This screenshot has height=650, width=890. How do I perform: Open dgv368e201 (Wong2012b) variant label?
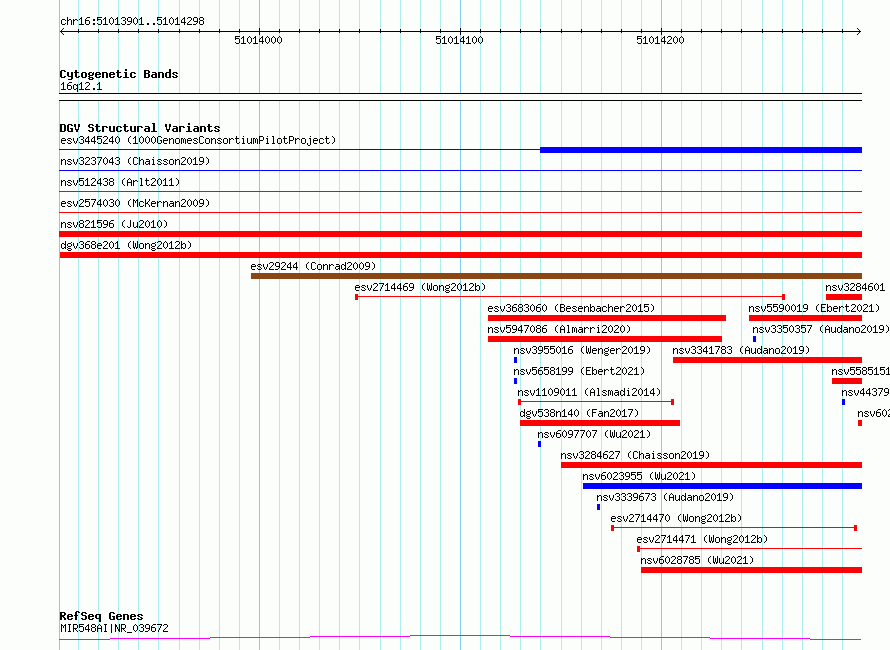(x=126, y=245)
